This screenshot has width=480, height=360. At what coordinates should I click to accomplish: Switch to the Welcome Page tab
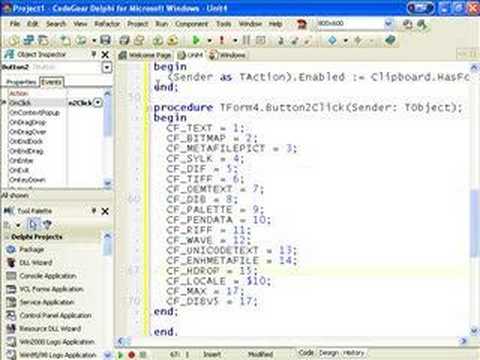[146, 55]
